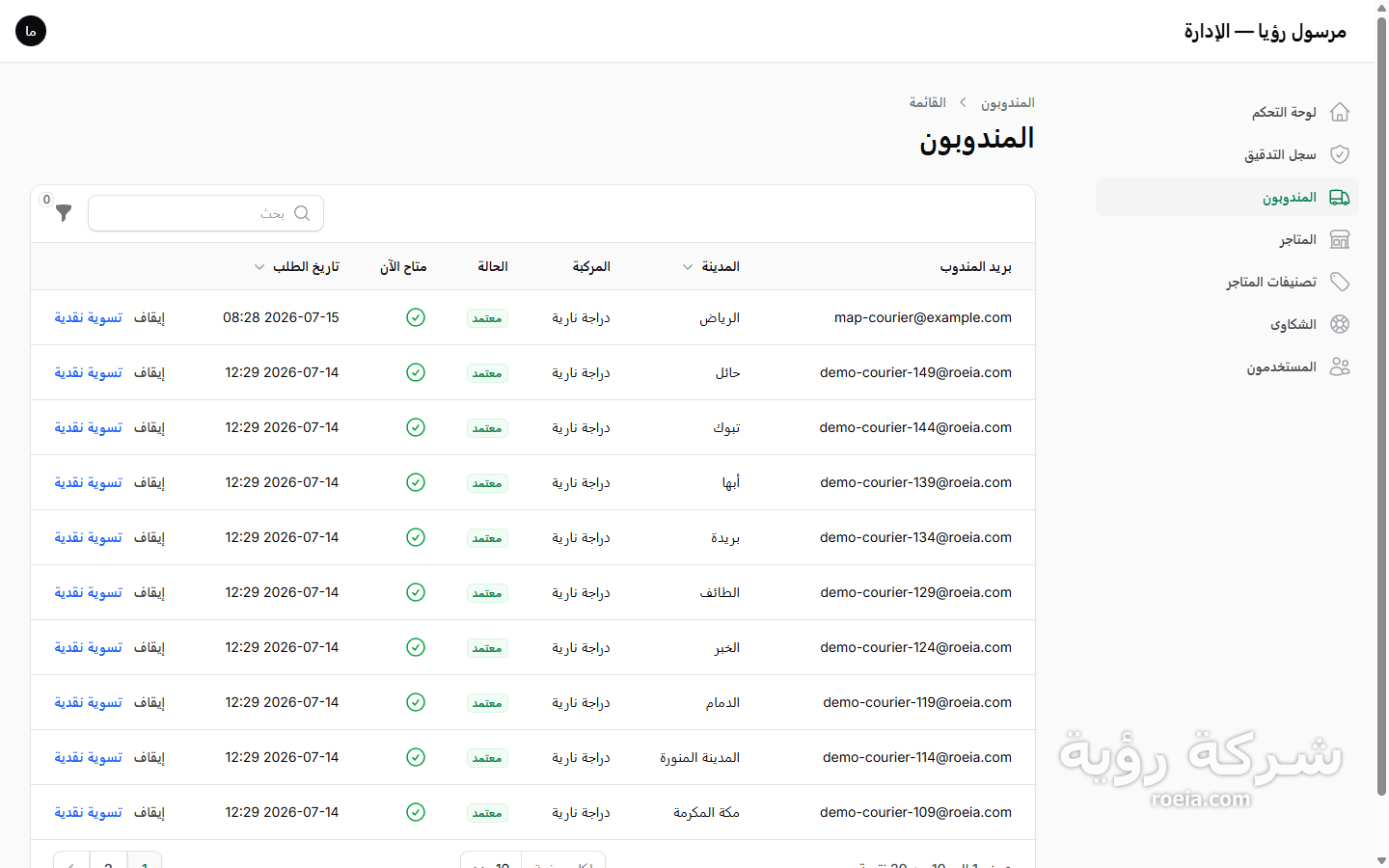Viewport: 1389px width, 868px height.
Task: Open the لوحة التحكم home icon
Action: [1340, 112]
